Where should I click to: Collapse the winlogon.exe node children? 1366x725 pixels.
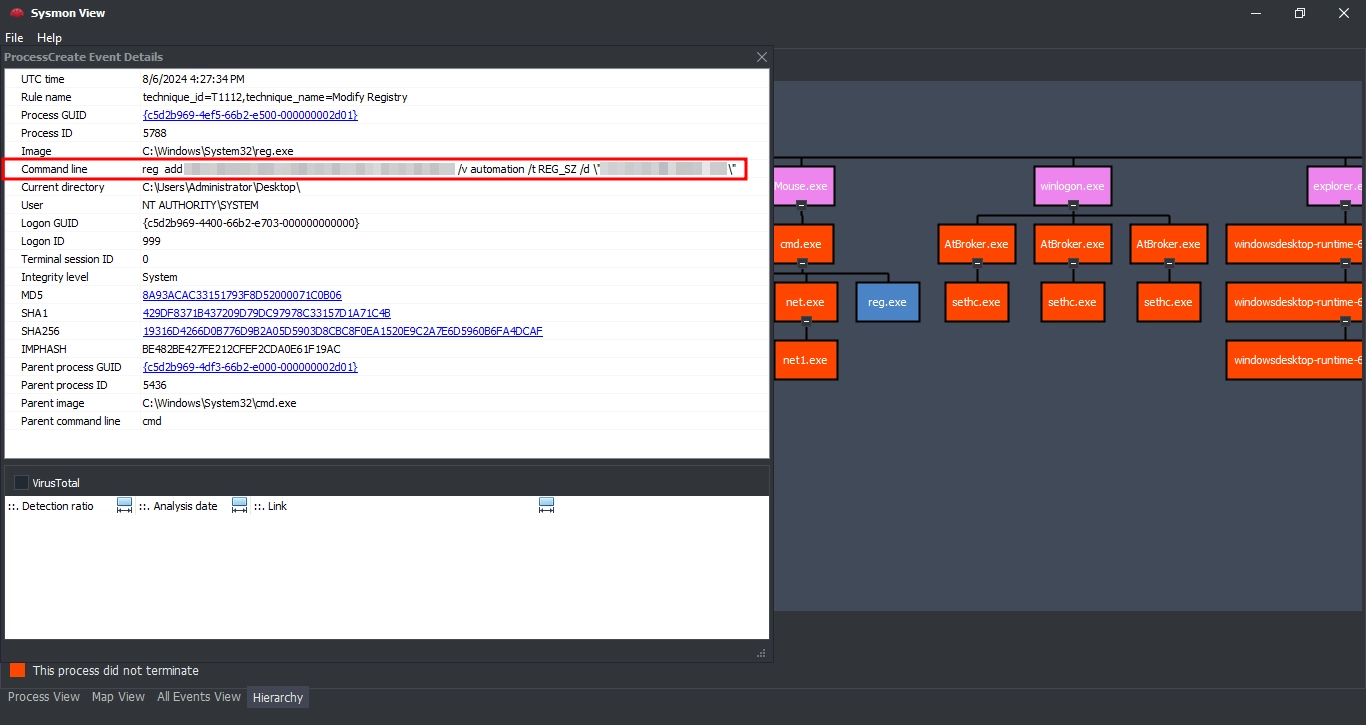click(1073, 205)
